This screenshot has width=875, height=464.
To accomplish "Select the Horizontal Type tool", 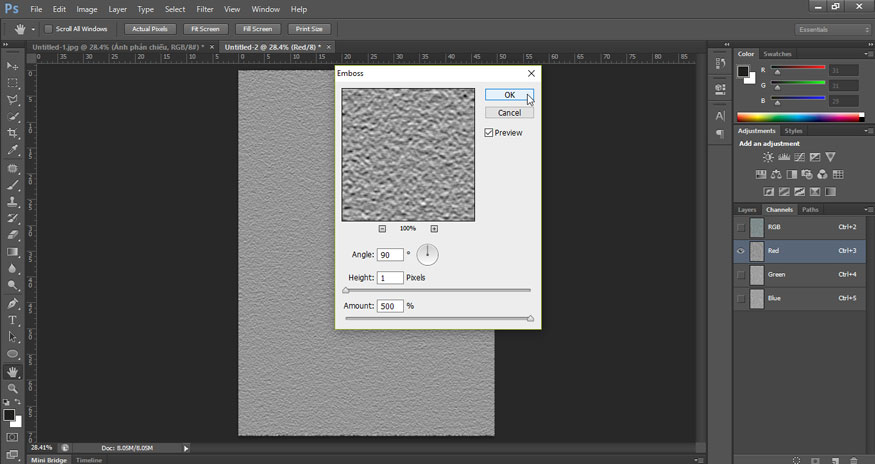I will coord(12,320).
